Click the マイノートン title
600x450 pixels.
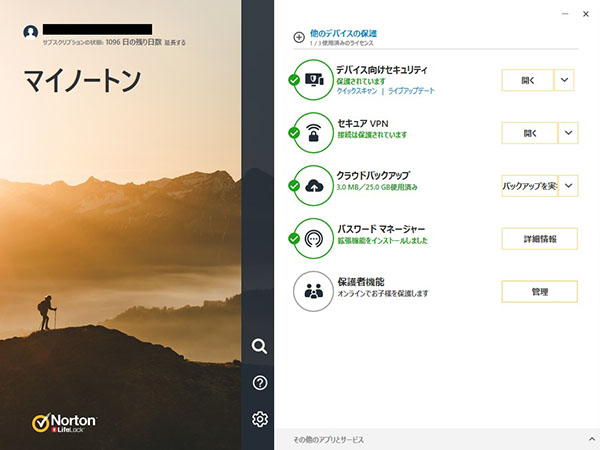pos(83,81)
